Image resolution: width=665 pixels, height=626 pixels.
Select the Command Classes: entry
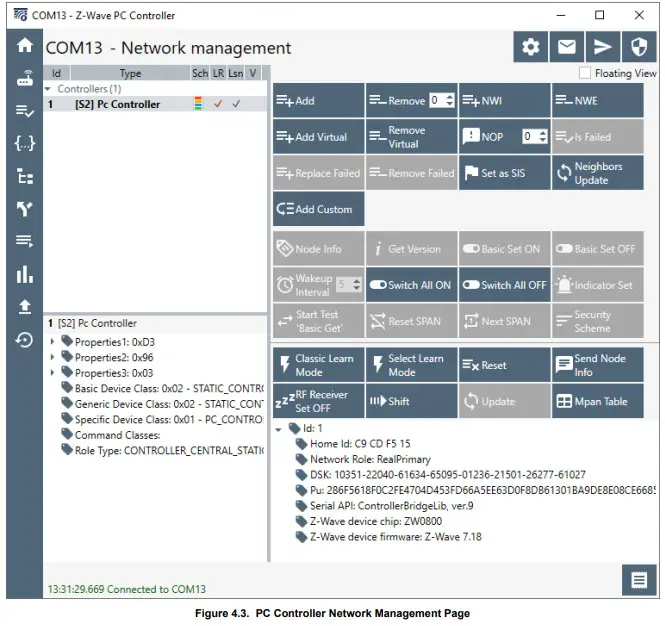coord(117,435)
